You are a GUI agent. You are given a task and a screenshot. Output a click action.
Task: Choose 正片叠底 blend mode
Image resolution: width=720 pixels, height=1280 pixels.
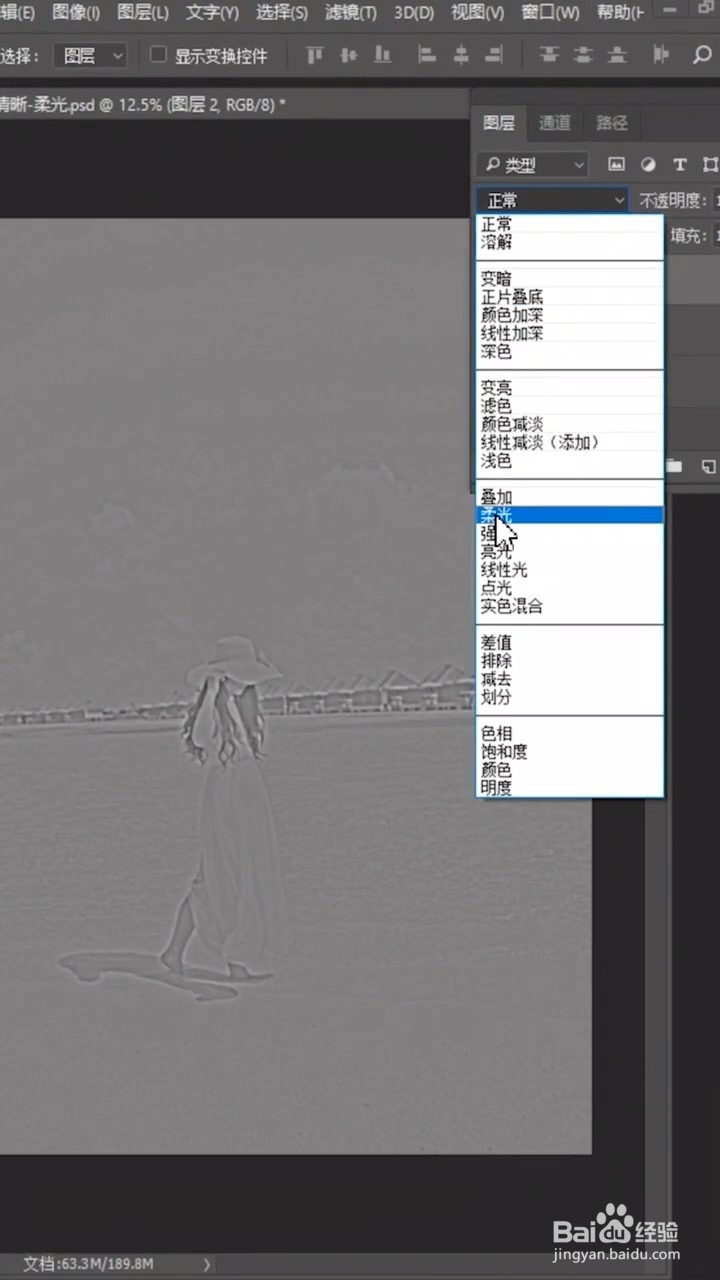coord(568,297)
